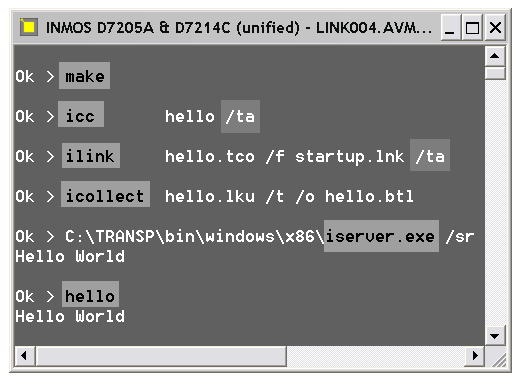Click the vertical scrollbar up arrow
The image size is (521, 384).
(x=495, y=56)
